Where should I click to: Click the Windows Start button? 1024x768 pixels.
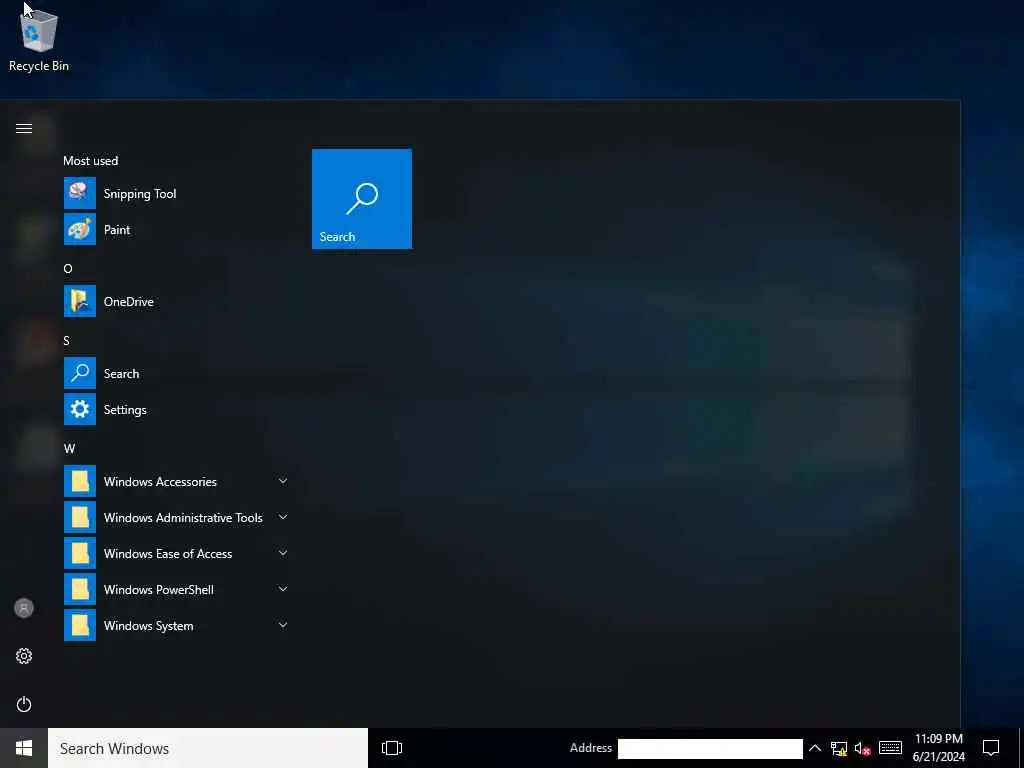pos(24,748)
